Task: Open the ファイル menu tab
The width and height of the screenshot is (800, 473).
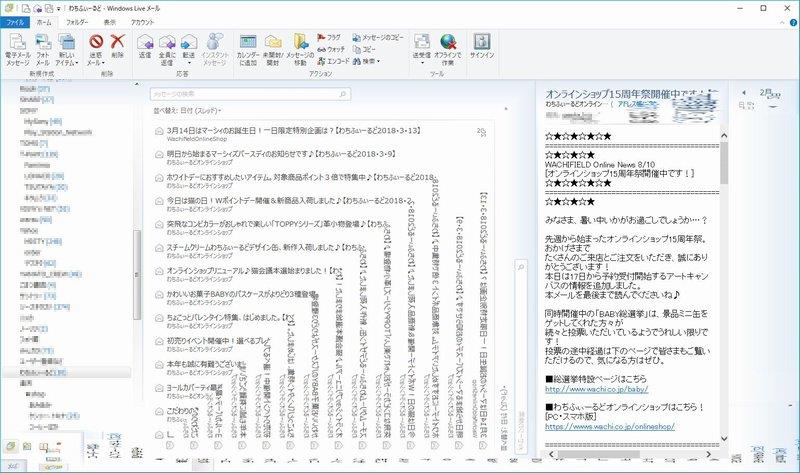Action: click(x=15, y=22)
